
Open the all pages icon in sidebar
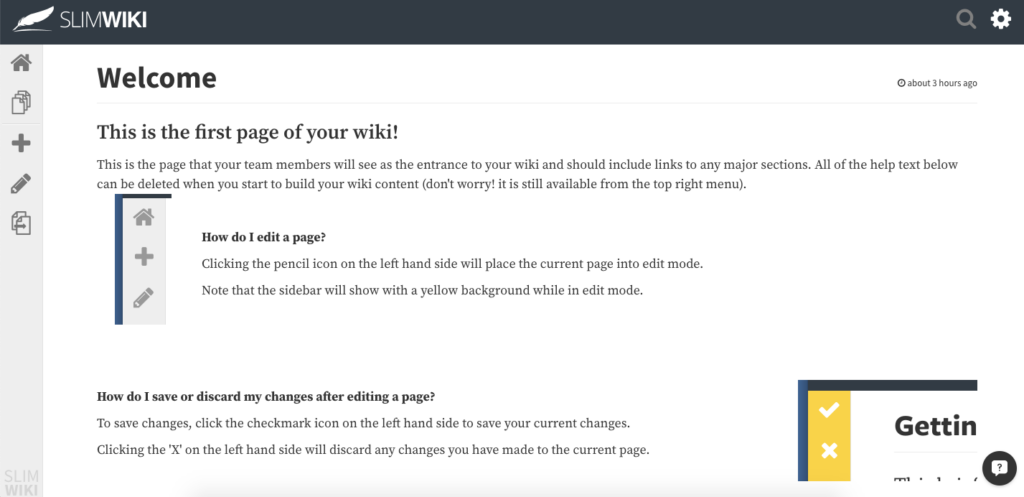22,103
